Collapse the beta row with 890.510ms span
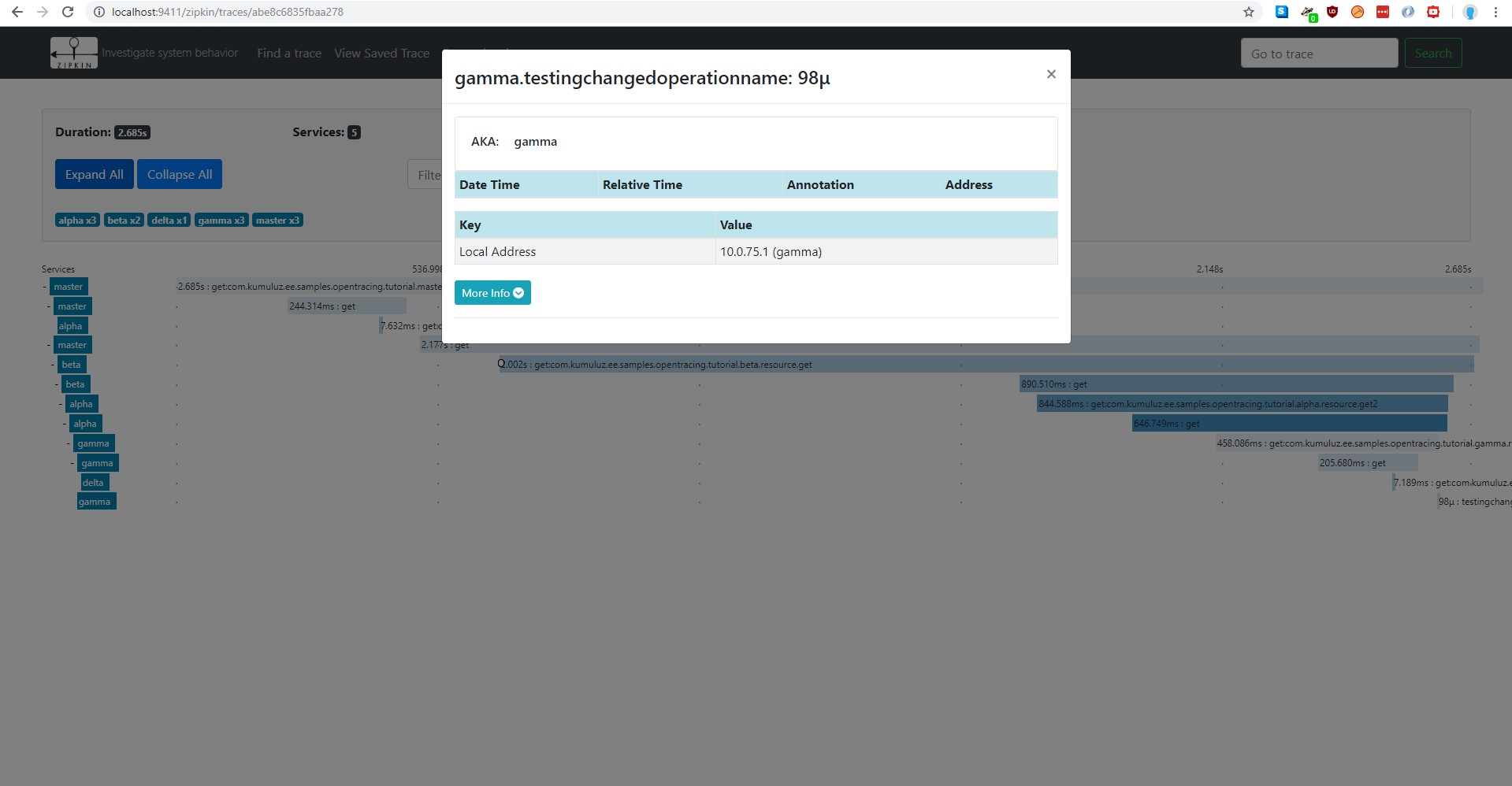Screen dimensions: 1512x786 (57, 384)
